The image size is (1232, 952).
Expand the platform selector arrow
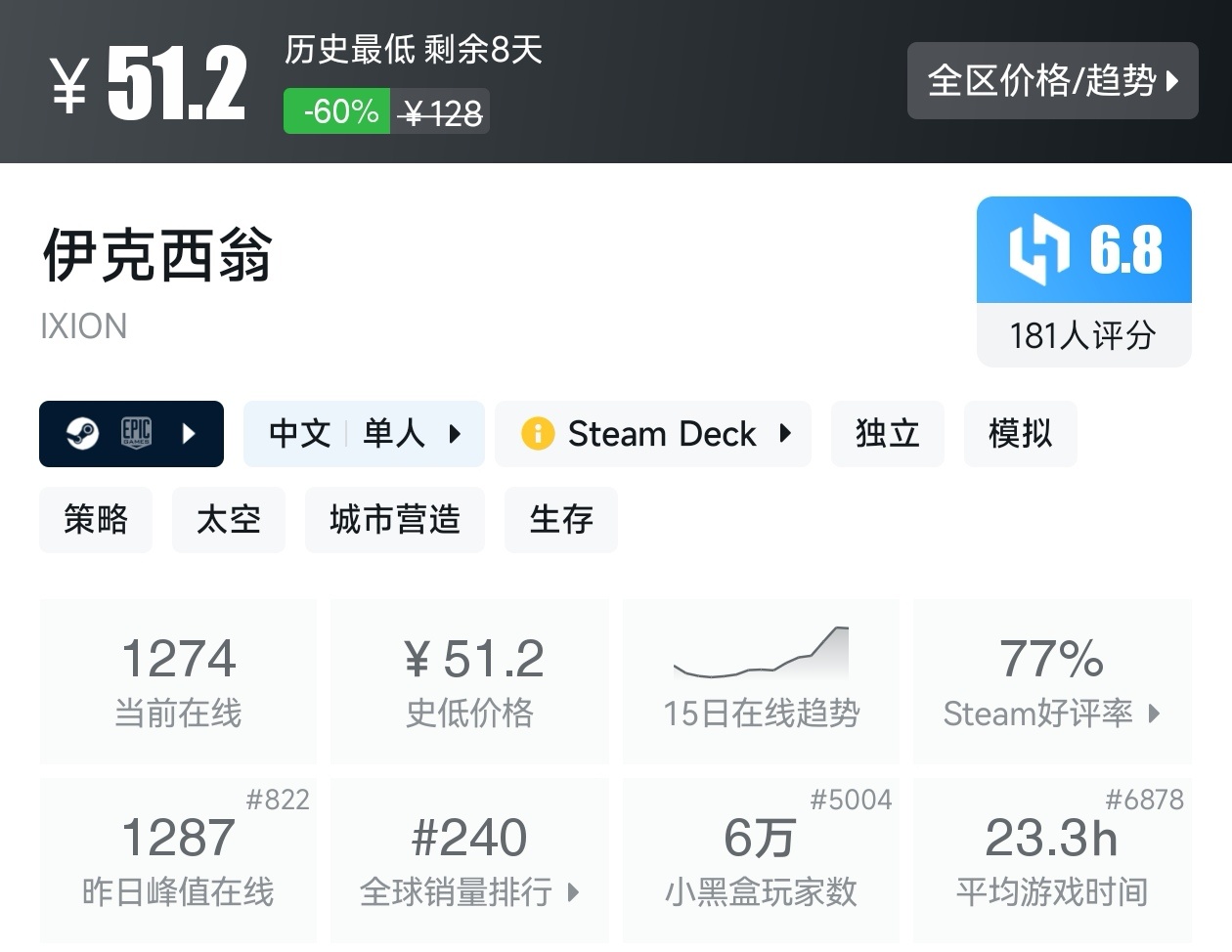coord(190,433)
